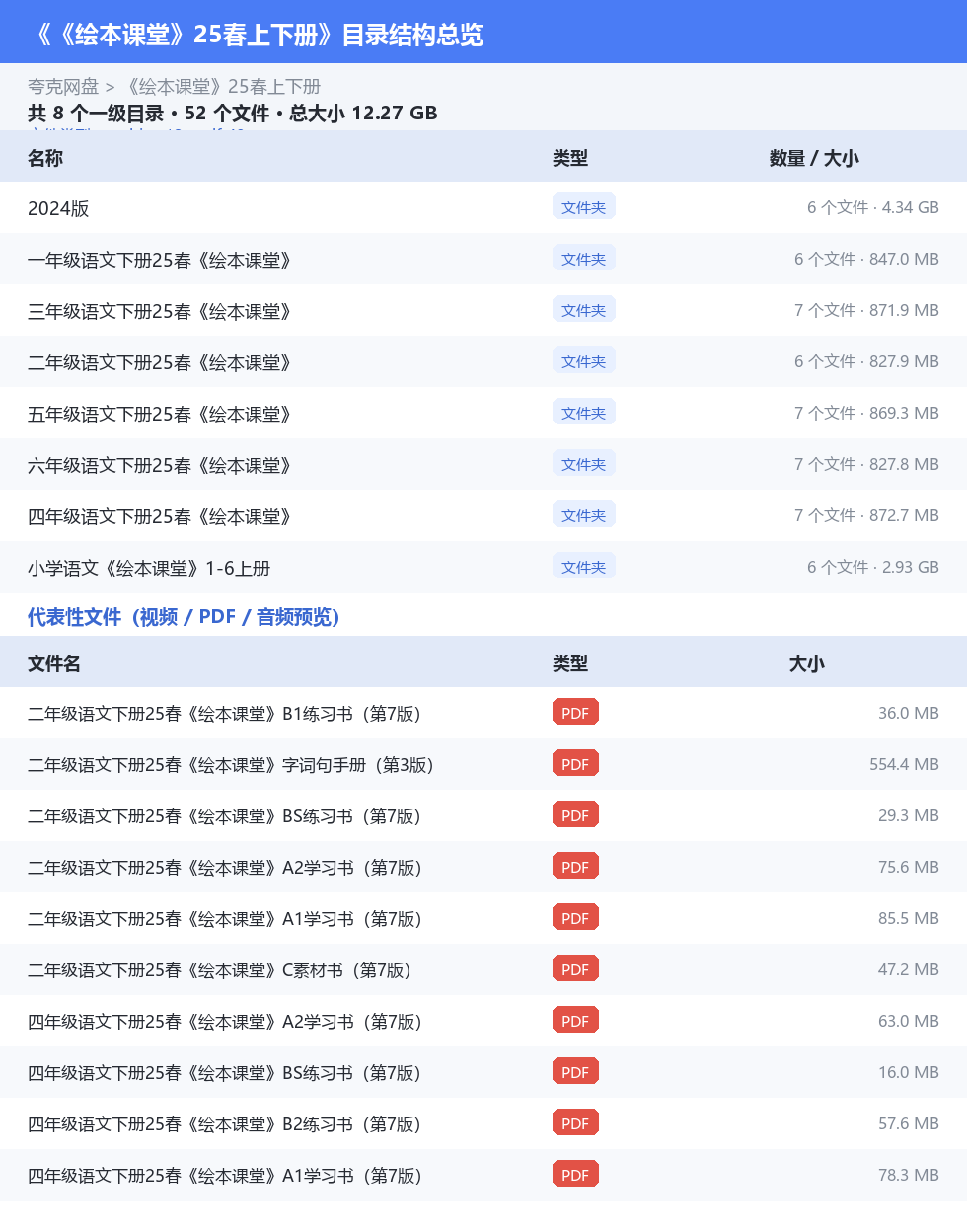Select 四年级 A1学习书(第7版) file

[225, 1176]
